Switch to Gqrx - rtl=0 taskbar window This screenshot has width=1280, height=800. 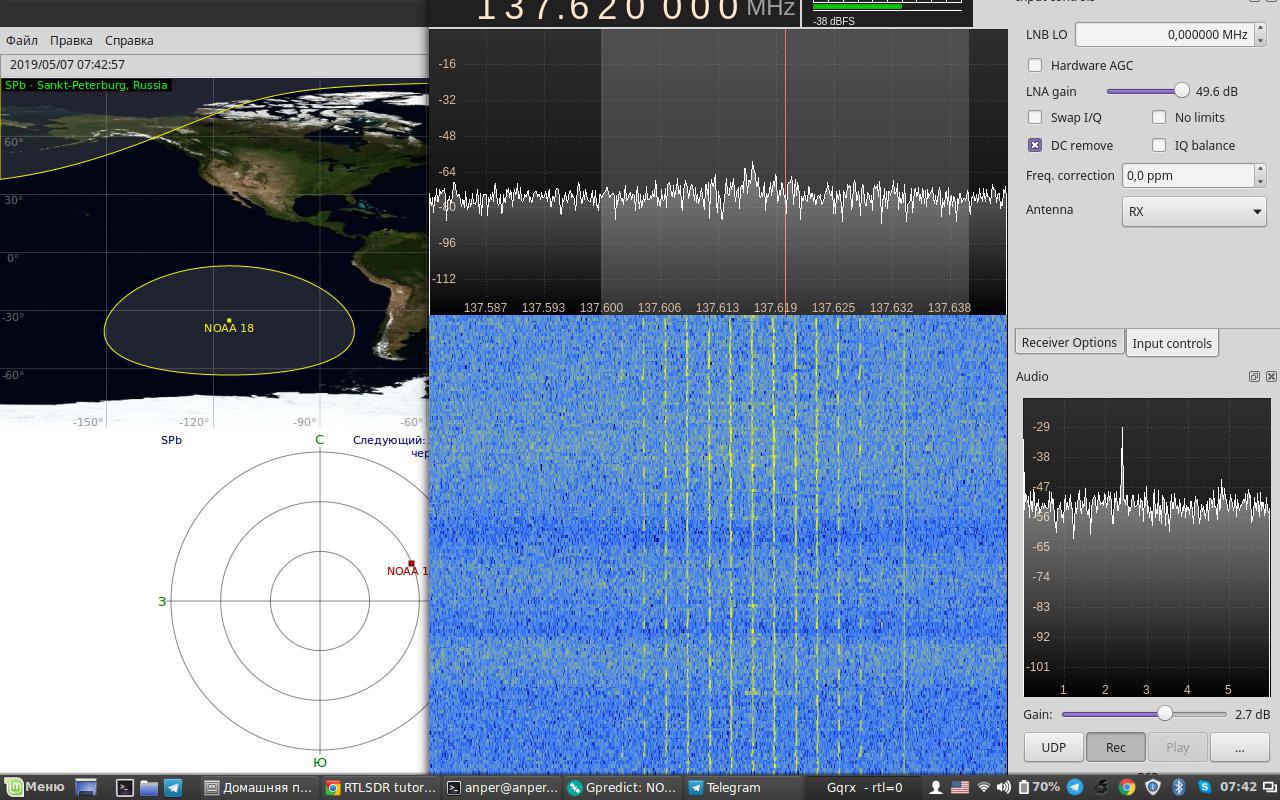[x=864, y=788]
